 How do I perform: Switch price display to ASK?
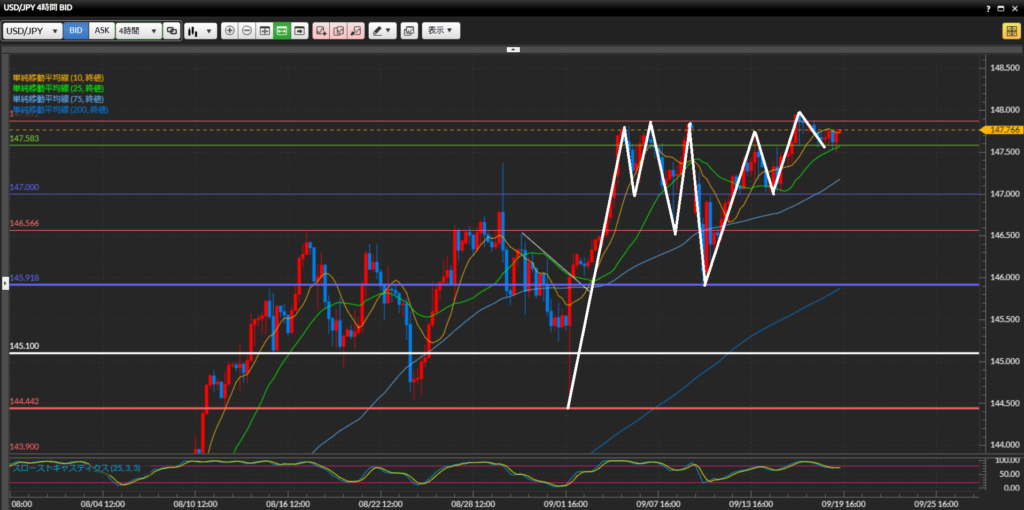[x=101, y=31]
